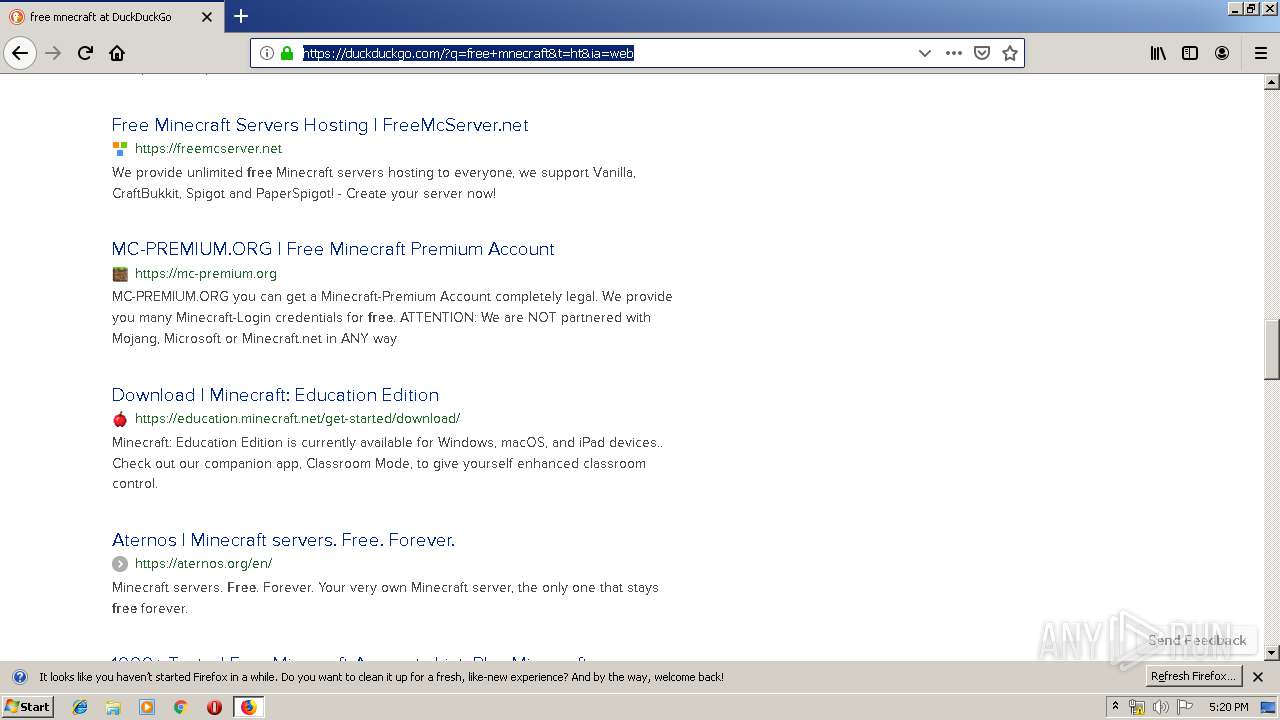The image size is (1280, 720).
Task: Show the Firefox sidebars
Action: (1190, 53)
